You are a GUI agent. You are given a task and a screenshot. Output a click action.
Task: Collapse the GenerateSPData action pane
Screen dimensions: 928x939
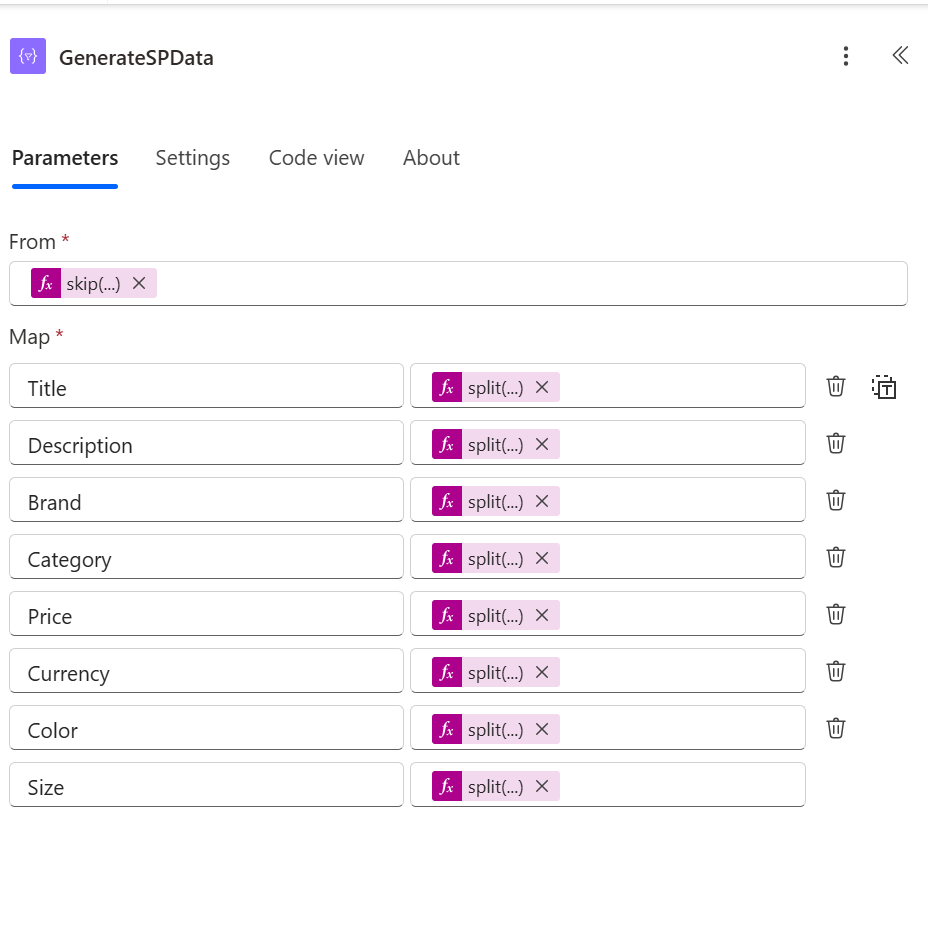[899, 56]
